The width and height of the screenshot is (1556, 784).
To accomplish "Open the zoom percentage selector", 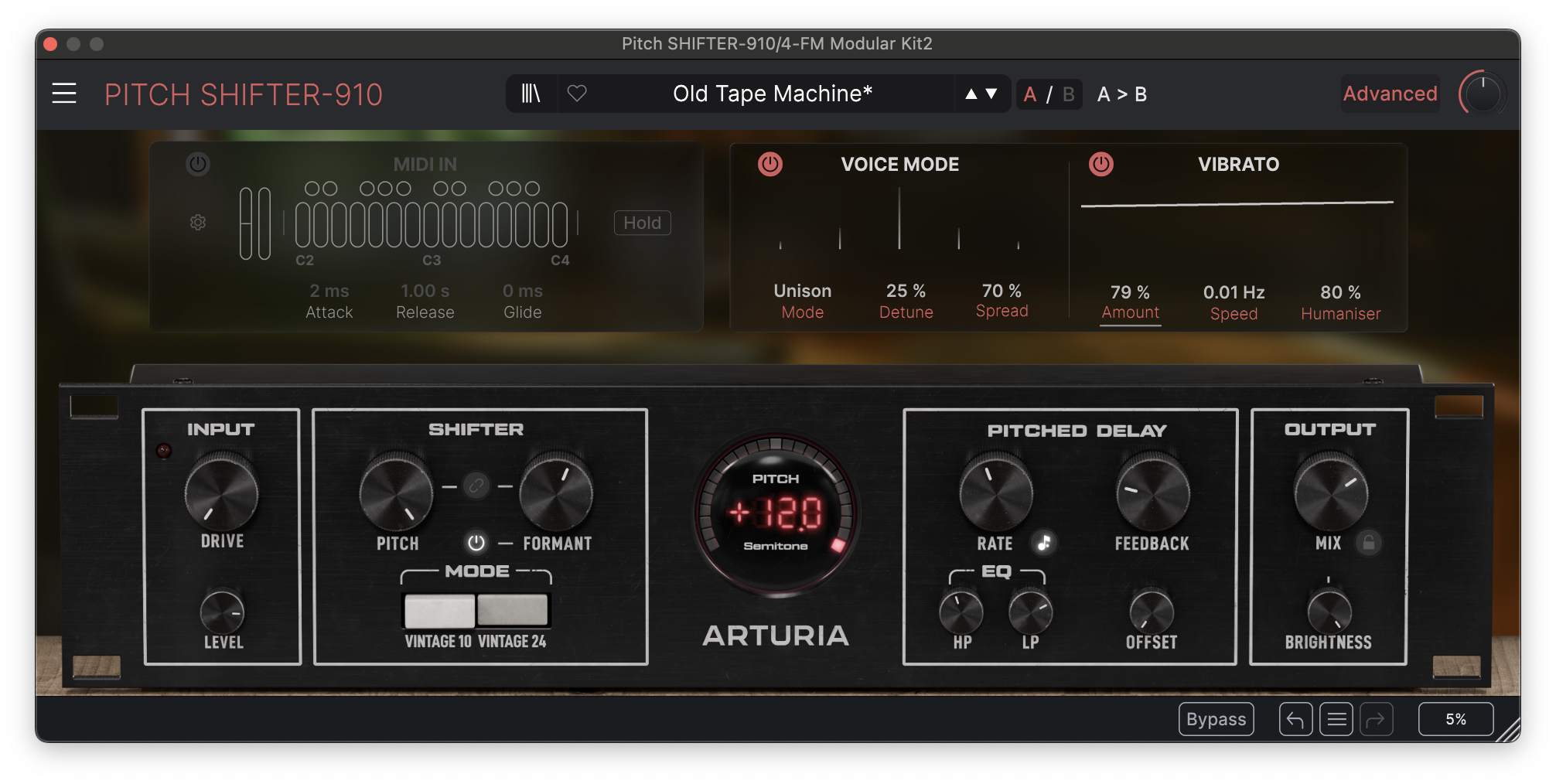I will pyautogui.click(x=1455, y=719).
